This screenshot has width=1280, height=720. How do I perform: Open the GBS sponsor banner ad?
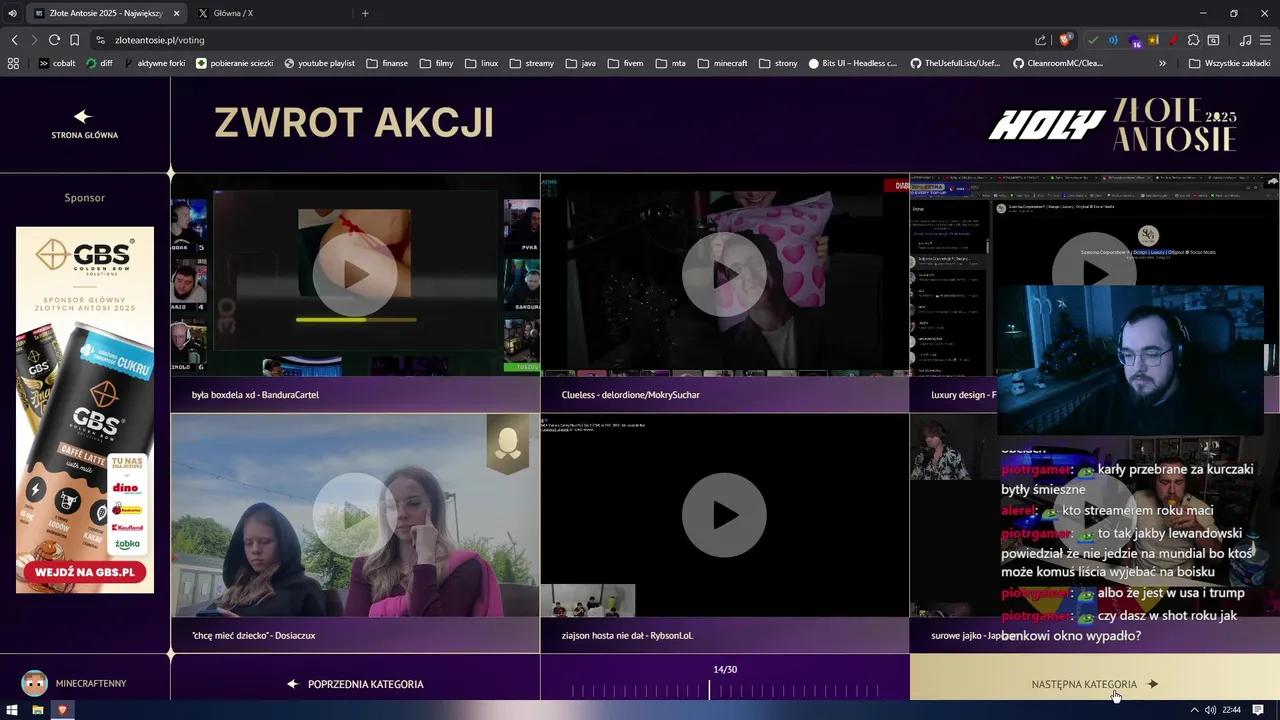point(85,410)
